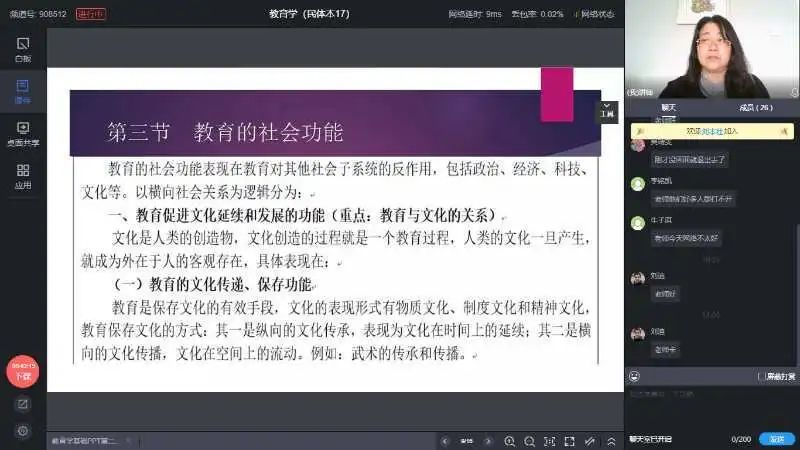Click 牛子琪's avatar in chat
The image size is (800, 450).
coord(638,223)
